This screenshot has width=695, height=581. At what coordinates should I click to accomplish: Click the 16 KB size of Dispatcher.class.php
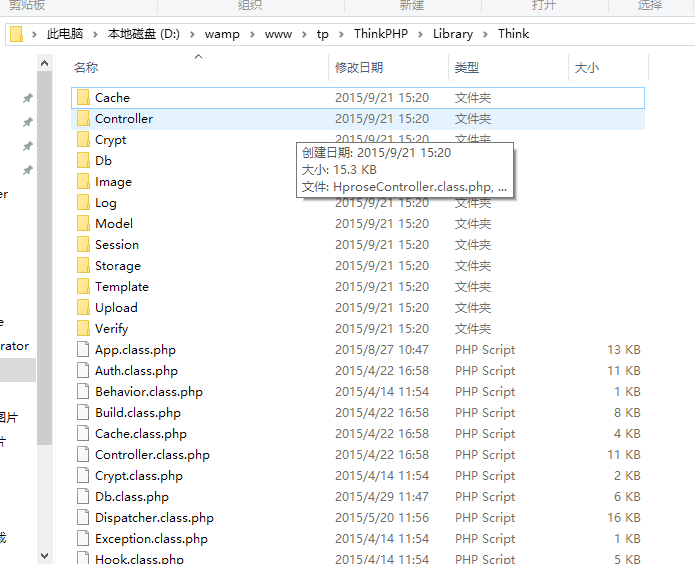pos(624,518)
